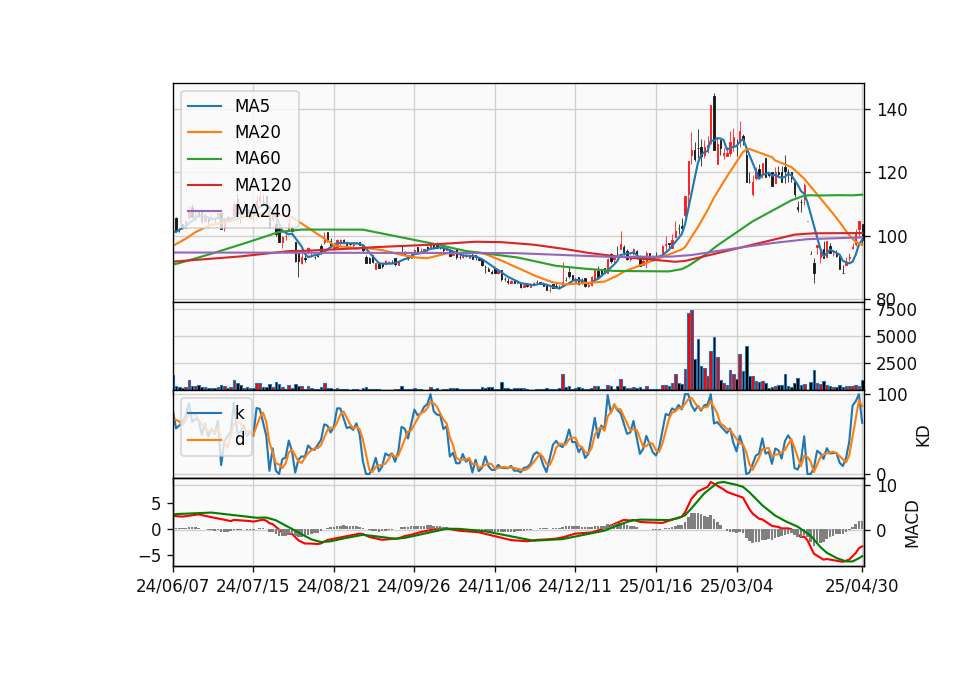960x690 pixels.
Task: Click the MACD axis title
Action: coord(912,524)
